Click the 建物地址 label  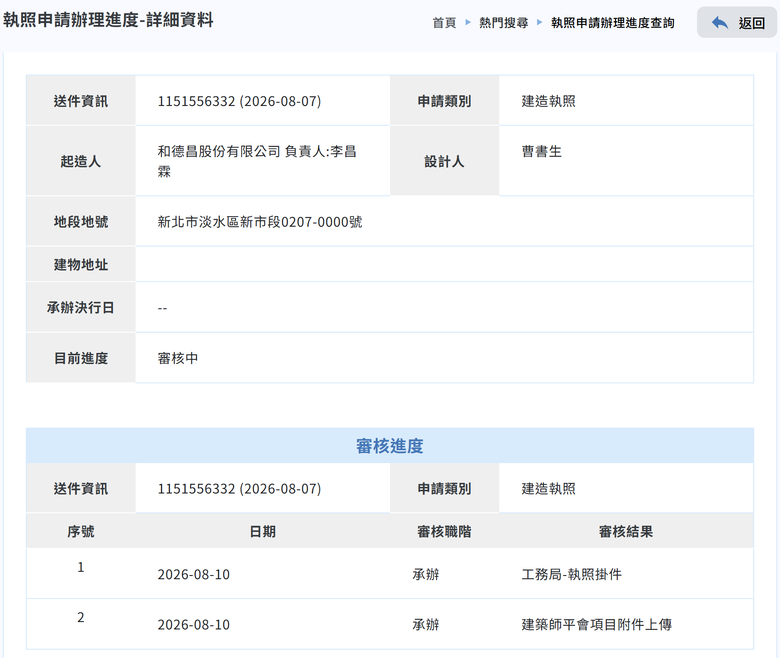(x=81, y=264)
